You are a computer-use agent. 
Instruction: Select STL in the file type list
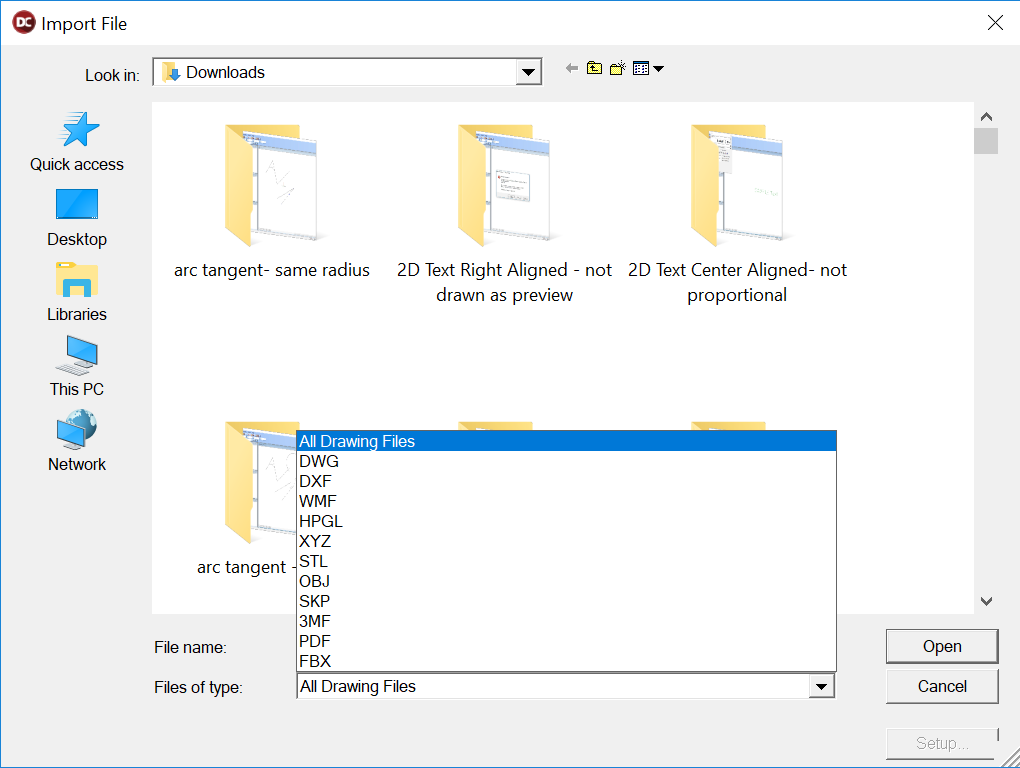pos(313,561)
